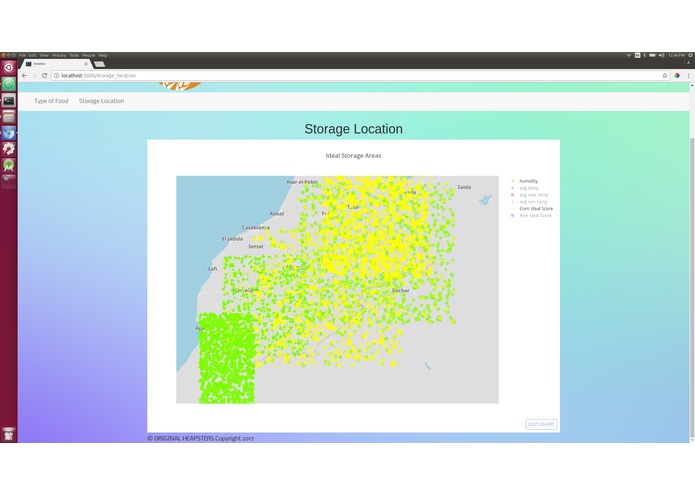This screenshot has height=494, width=695.
Task: Click the scrollbar up arrow
Action: click(692, 86)
